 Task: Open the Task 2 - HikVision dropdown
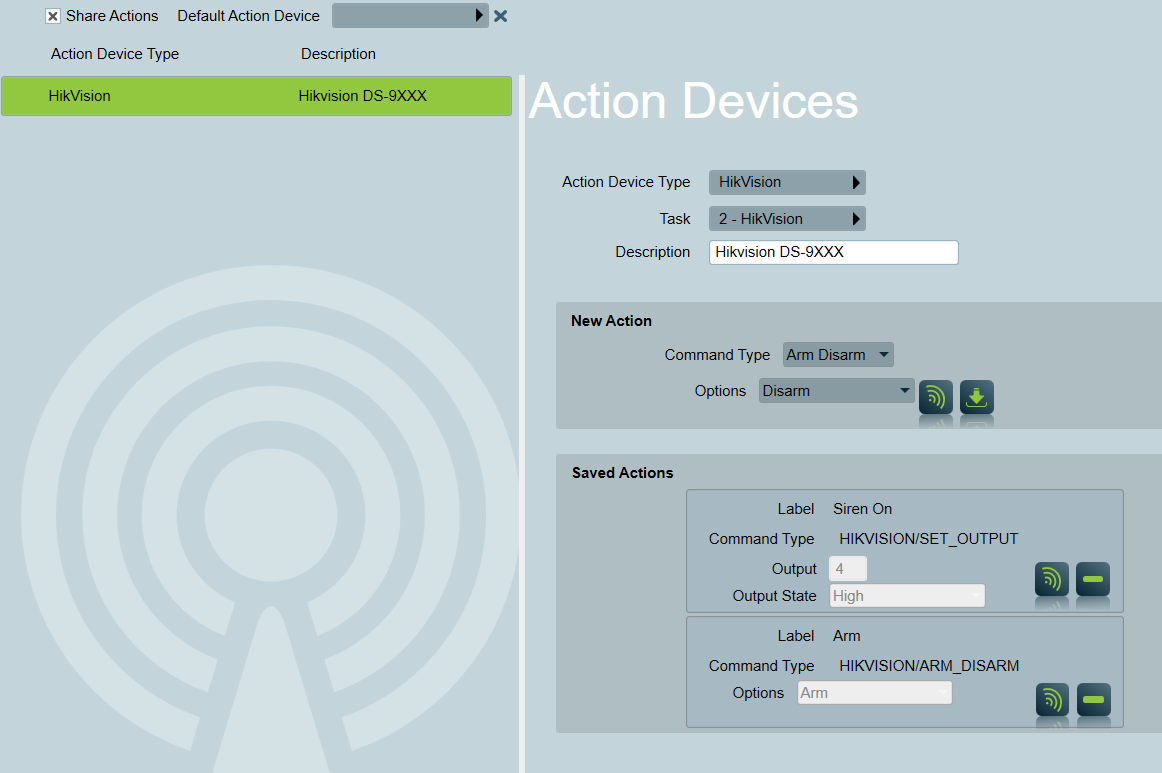(x=787, y=219)
